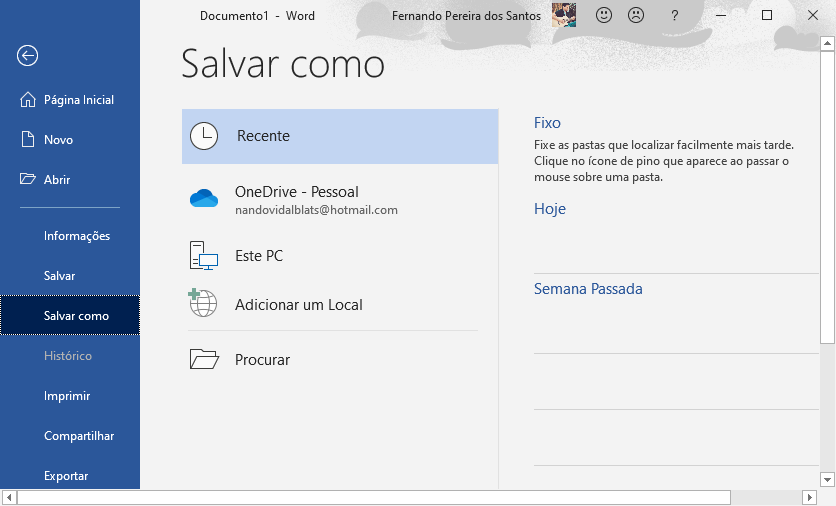The image size is (836, 506).
Task: Open the user account profile picture
Action: (x=564, y=15)
